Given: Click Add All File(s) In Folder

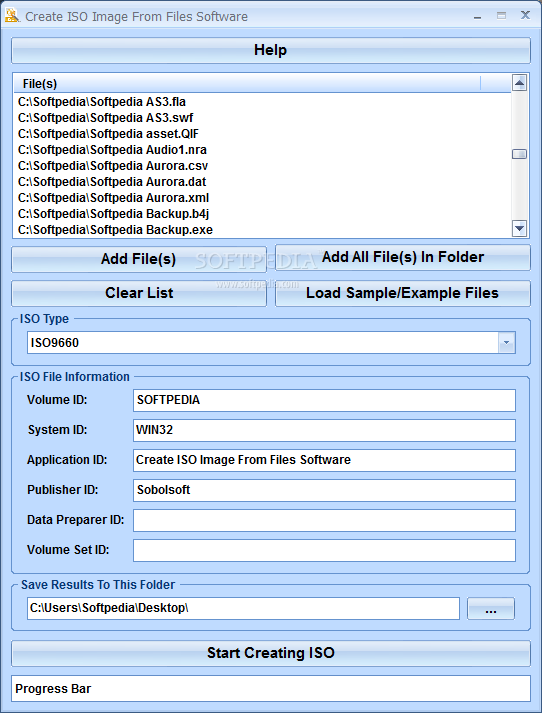Looking at the screenshot, I should (403, 257).
